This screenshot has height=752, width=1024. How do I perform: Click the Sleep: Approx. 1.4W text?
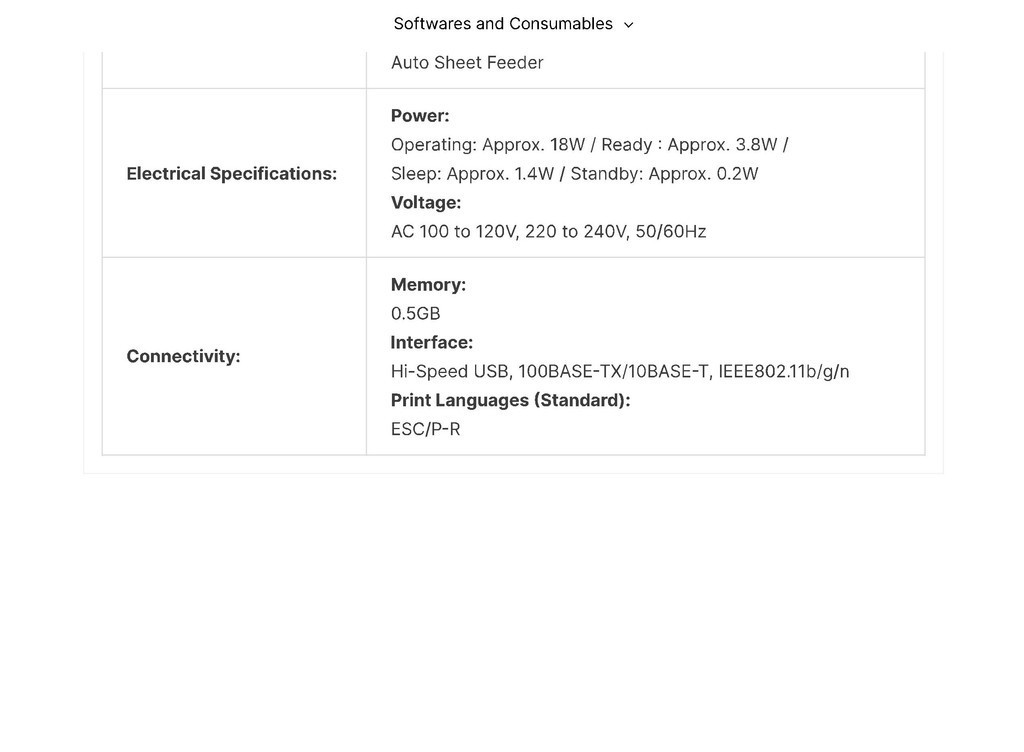[x=472, y=174]
